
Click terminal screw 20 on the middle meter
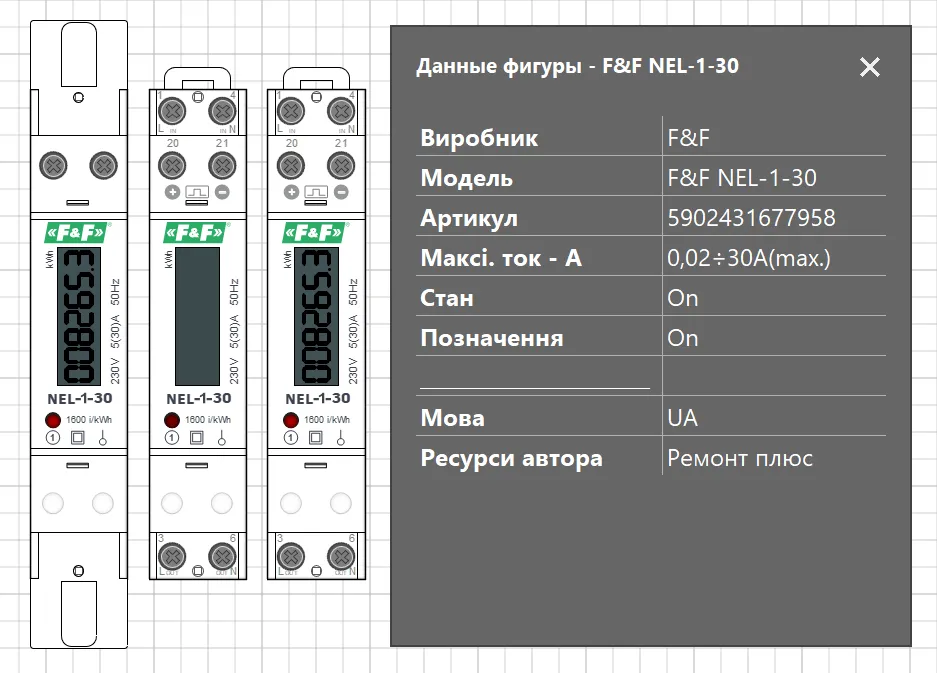pyautogui.click(x=172, y=166)
